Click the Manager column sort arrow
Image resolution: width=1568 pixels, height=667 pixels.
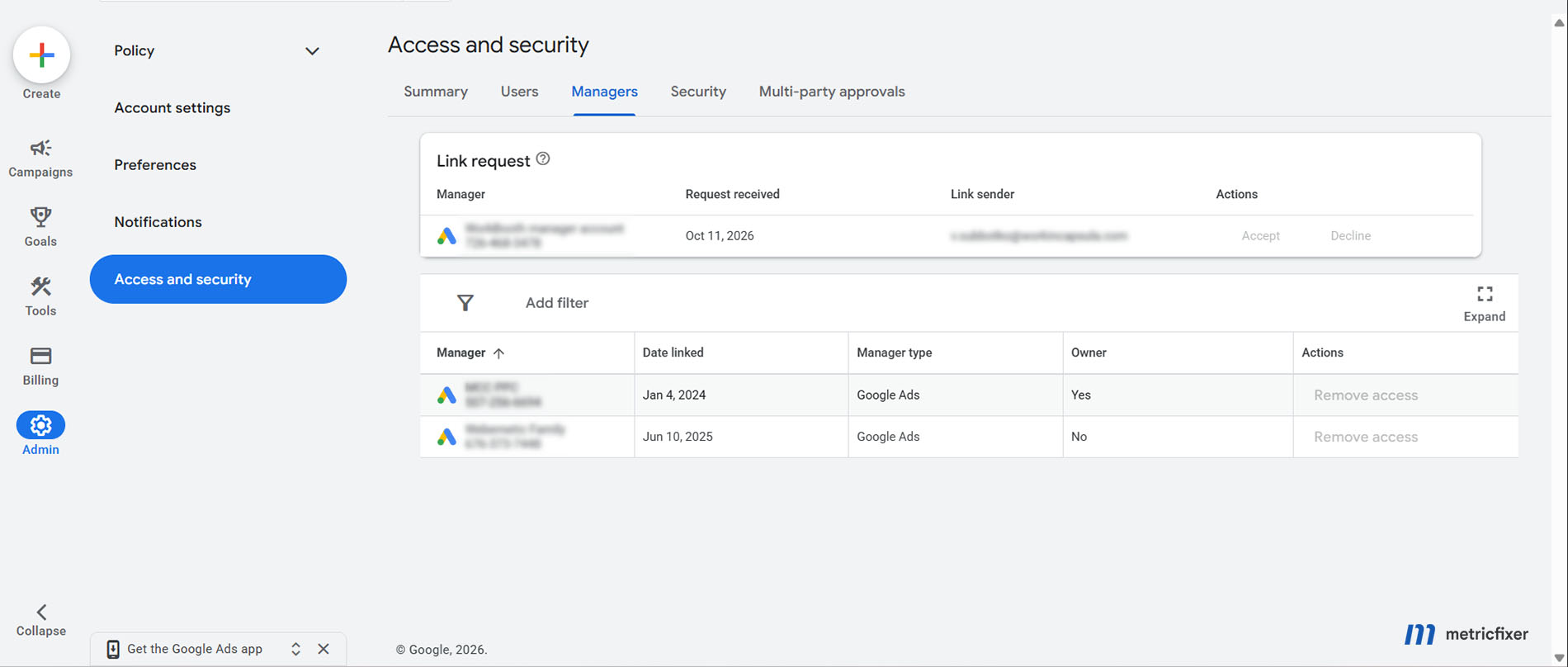[498, 353]
